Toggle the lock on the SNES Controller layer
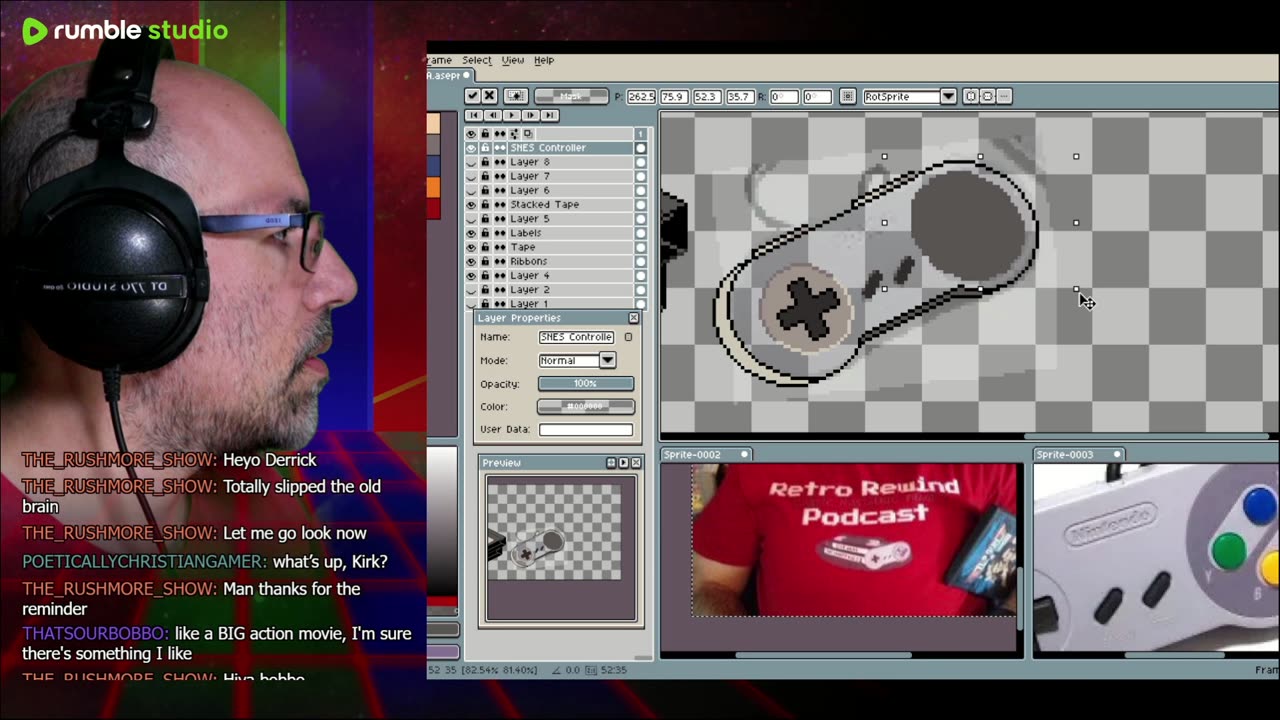 coord(485,148)
